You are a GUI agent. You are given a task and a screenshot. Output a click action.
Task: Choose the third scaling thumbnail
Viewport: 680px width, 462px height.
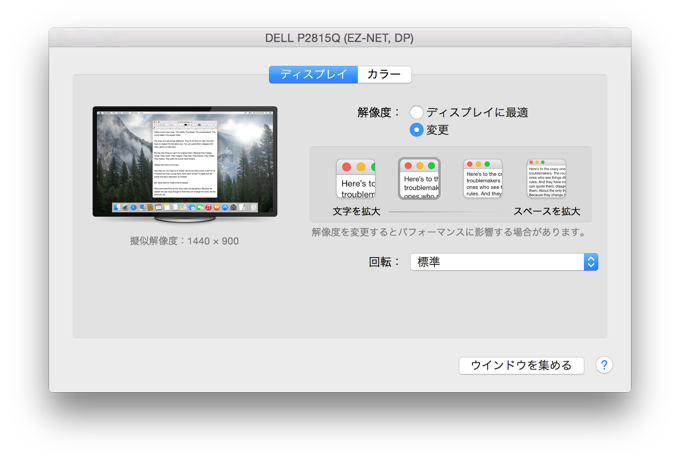click(x=483, y=179)
